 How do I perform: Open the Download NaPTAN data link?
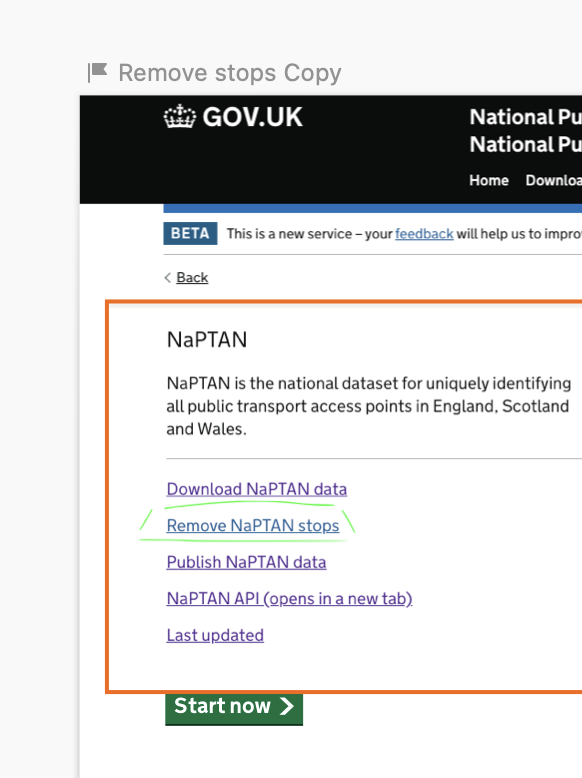click(x=257, y=489)
